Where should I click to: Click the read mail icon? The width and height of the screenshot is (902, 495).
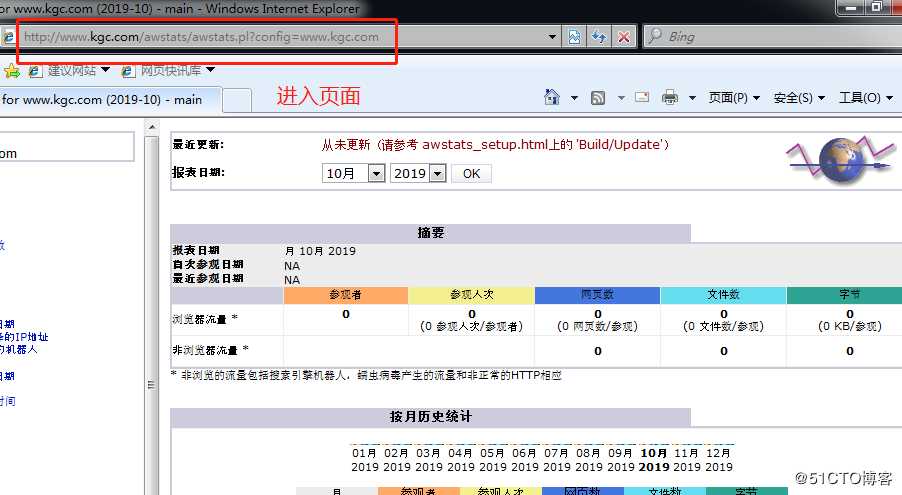pyautogui.click(x=642, y=97)
